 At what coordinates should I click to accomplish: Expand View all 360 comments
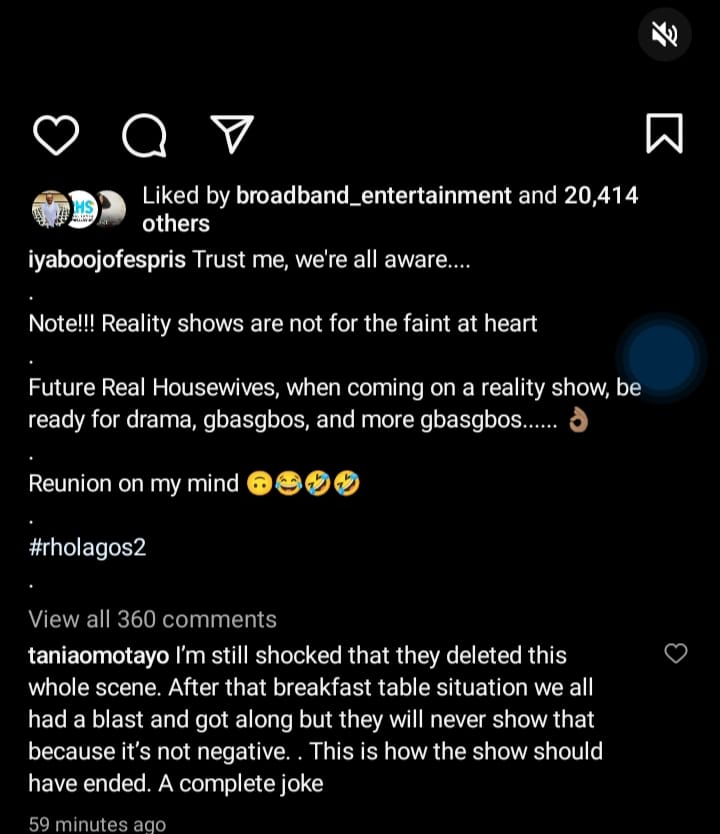coord(152,619)
